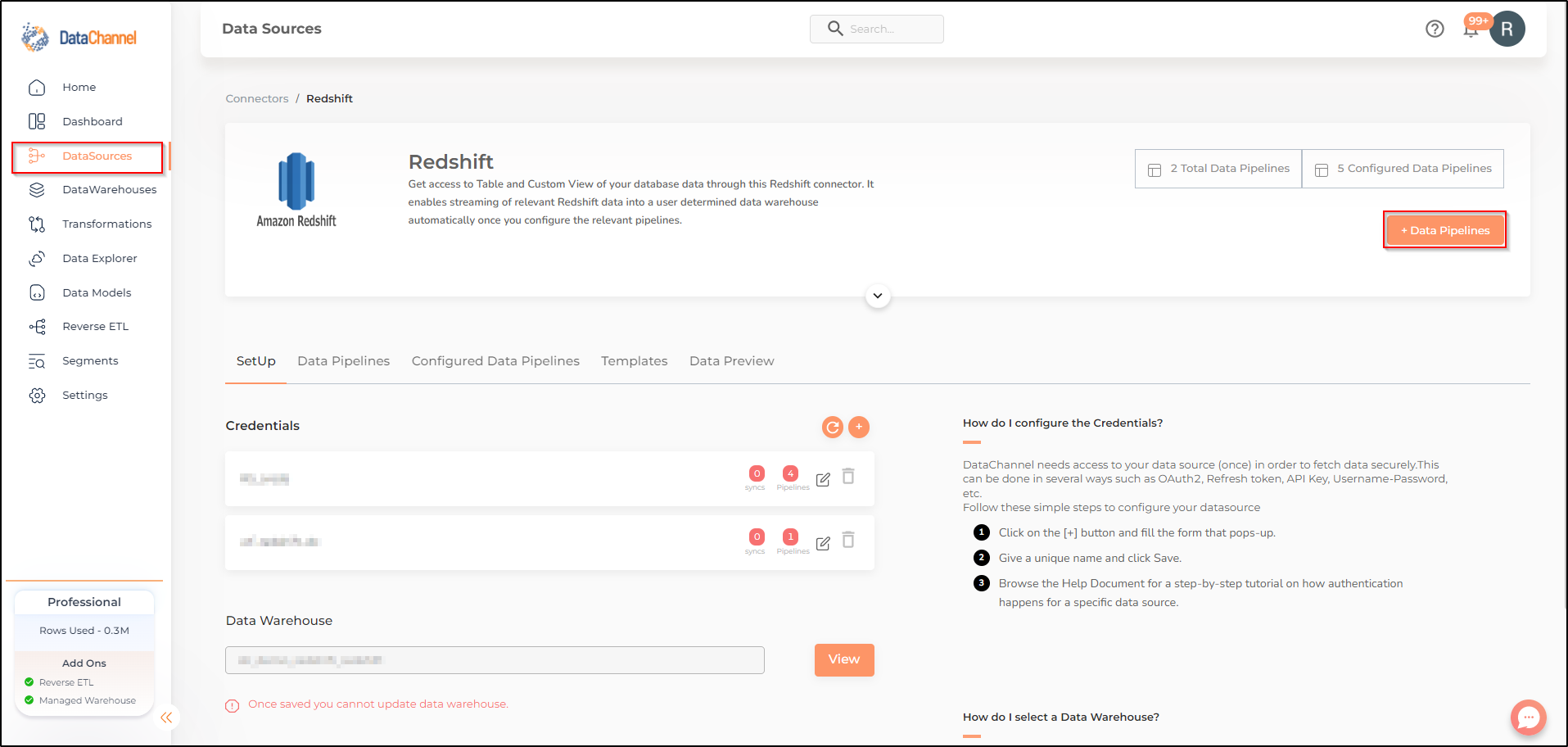This screenshot has height=747, width=1568.
Task: Open Data Models from the sidebar
Action: pos(97,292)
